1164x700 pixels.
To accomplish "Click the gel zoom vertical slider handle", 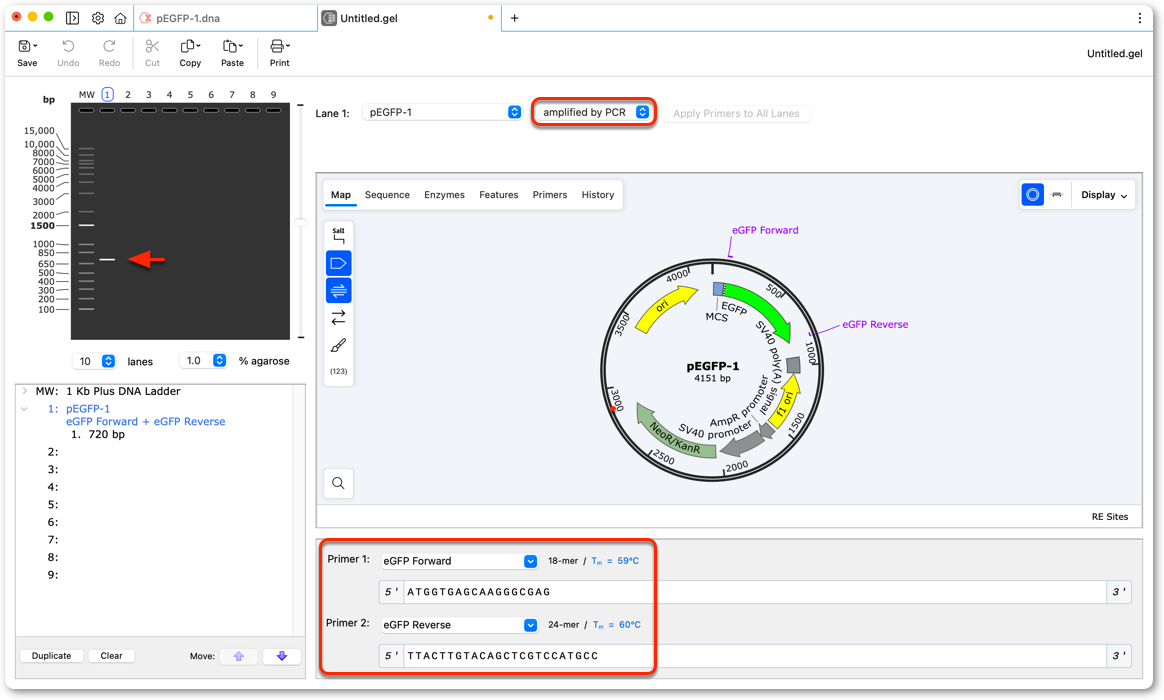I will pyautogui.click(x=301, y=222).
